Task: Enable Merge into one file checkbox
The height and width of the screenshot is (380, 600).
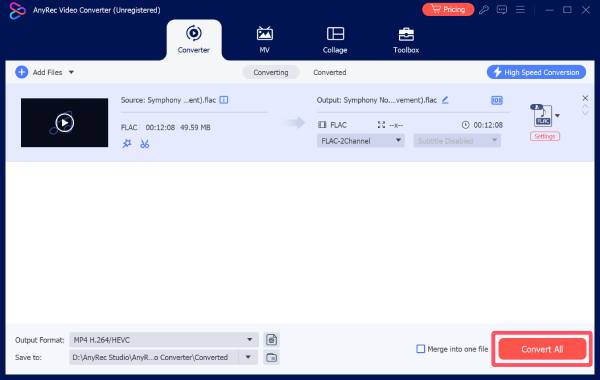Action: pyautogui.click(x=421, y=349)
